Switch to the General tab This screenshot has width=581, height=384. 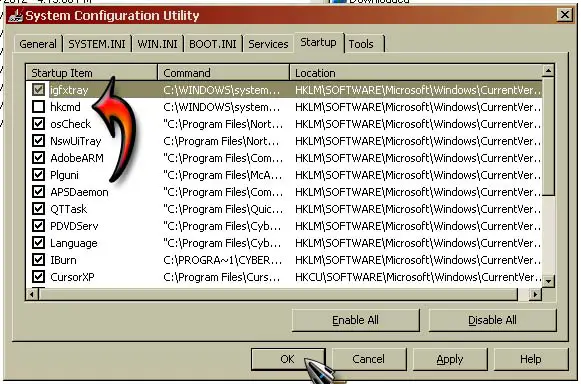[x=38, y=44]
